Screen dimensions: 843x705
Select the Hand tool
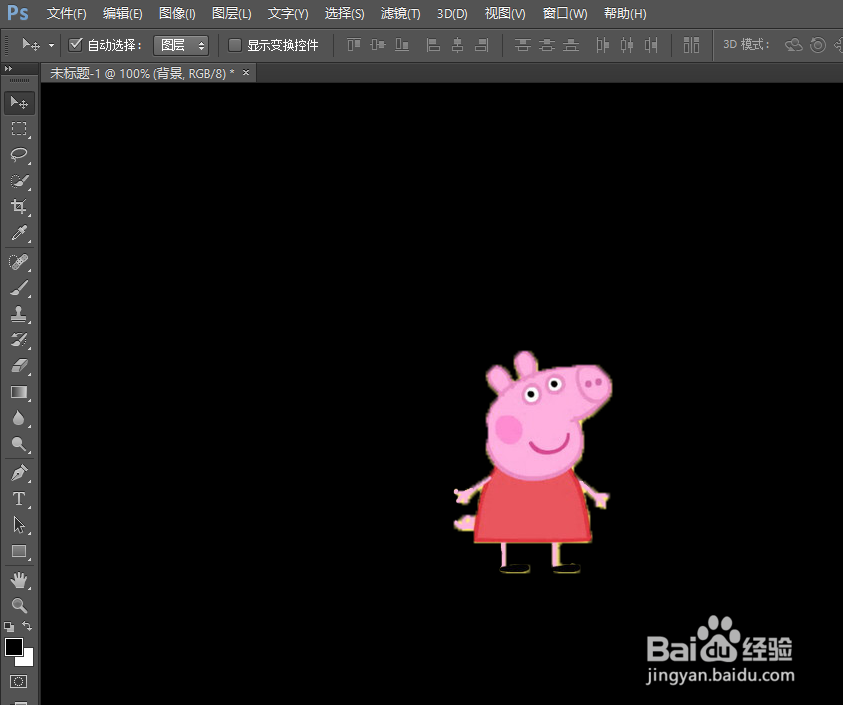19,580
